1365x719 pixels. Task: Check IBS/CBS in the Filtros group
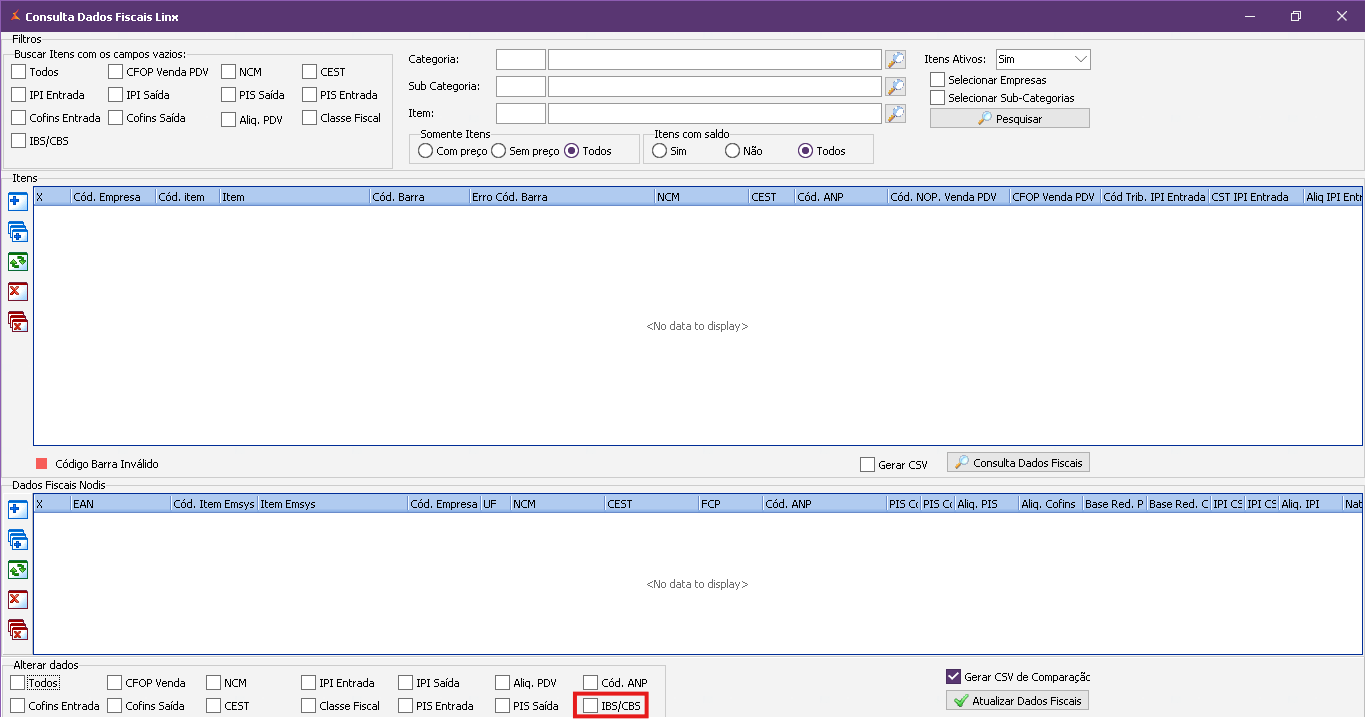click(x=18, y=141)
